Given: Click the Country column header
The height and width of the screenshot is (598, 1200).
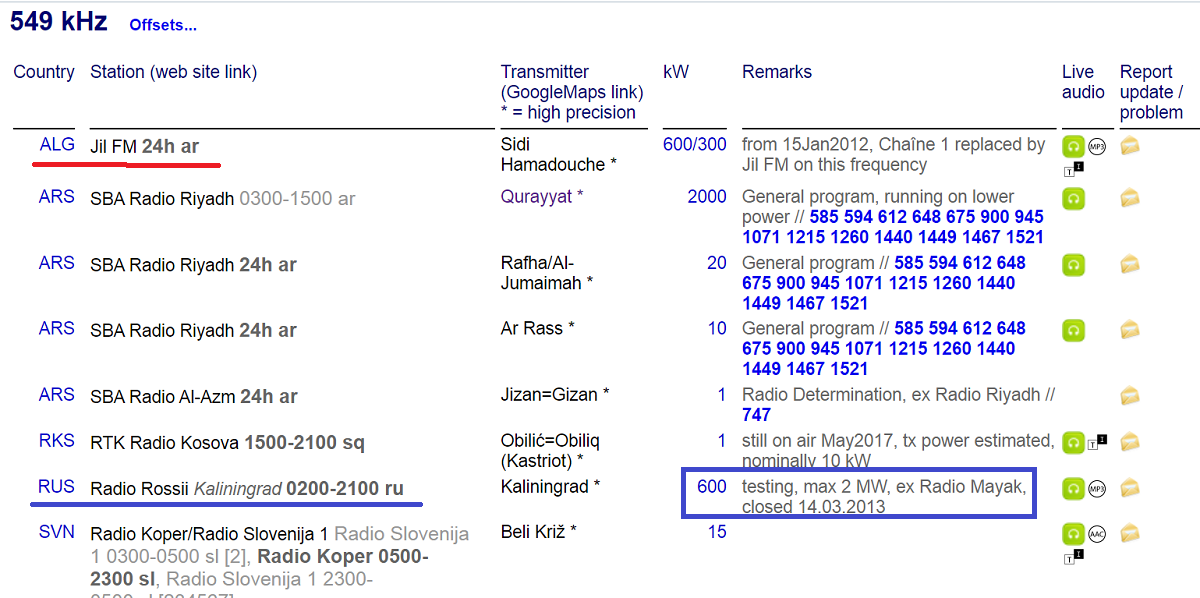Looking at the screenshot, I should point(44,72).
